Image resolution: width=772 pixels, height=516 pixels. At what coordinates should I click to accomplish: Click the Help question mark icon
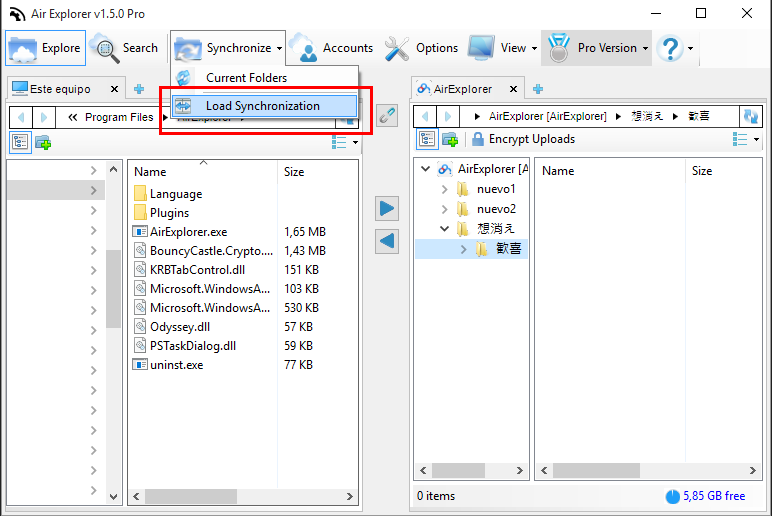[671, 48]
